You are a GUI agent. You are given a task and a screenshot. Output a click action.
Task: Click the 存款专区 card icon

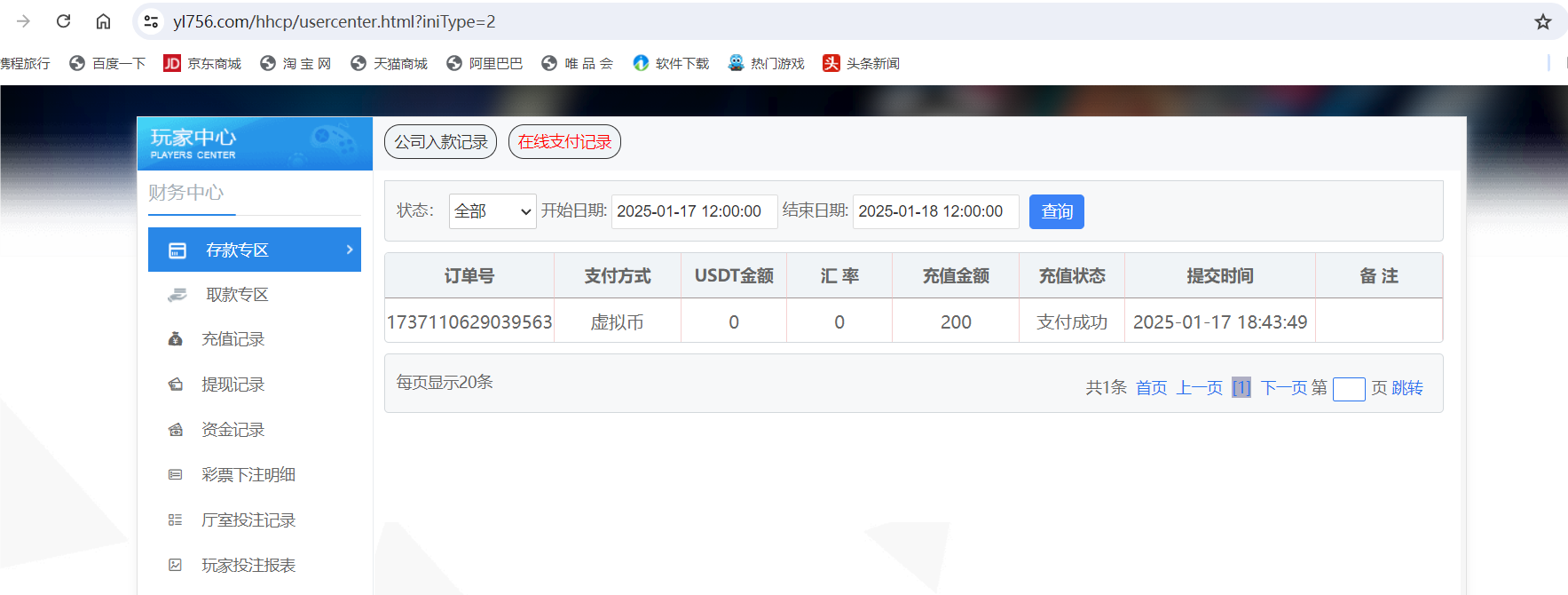tap(177, 250)
